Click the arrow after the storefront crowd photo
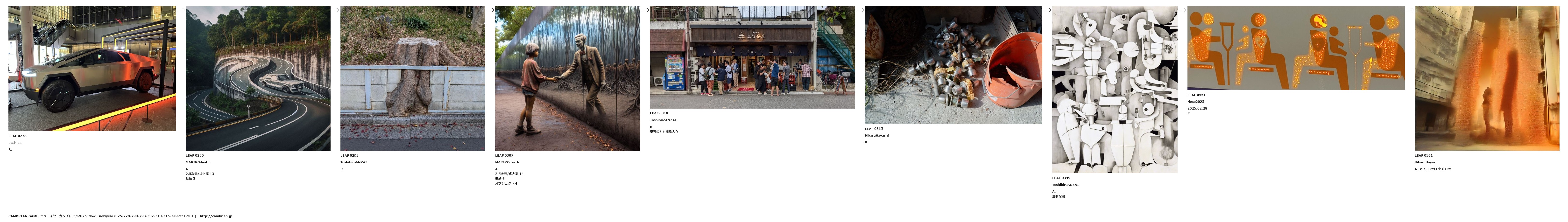Screen dimensions: 1568x222 860,10
